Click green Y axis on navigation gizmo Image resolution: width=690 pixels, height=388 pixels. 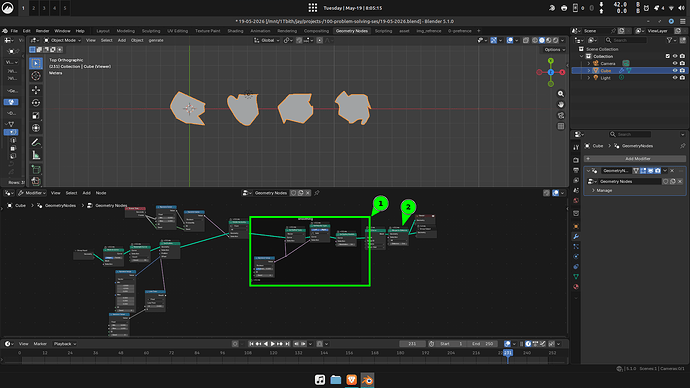click(x=551, y=61)
